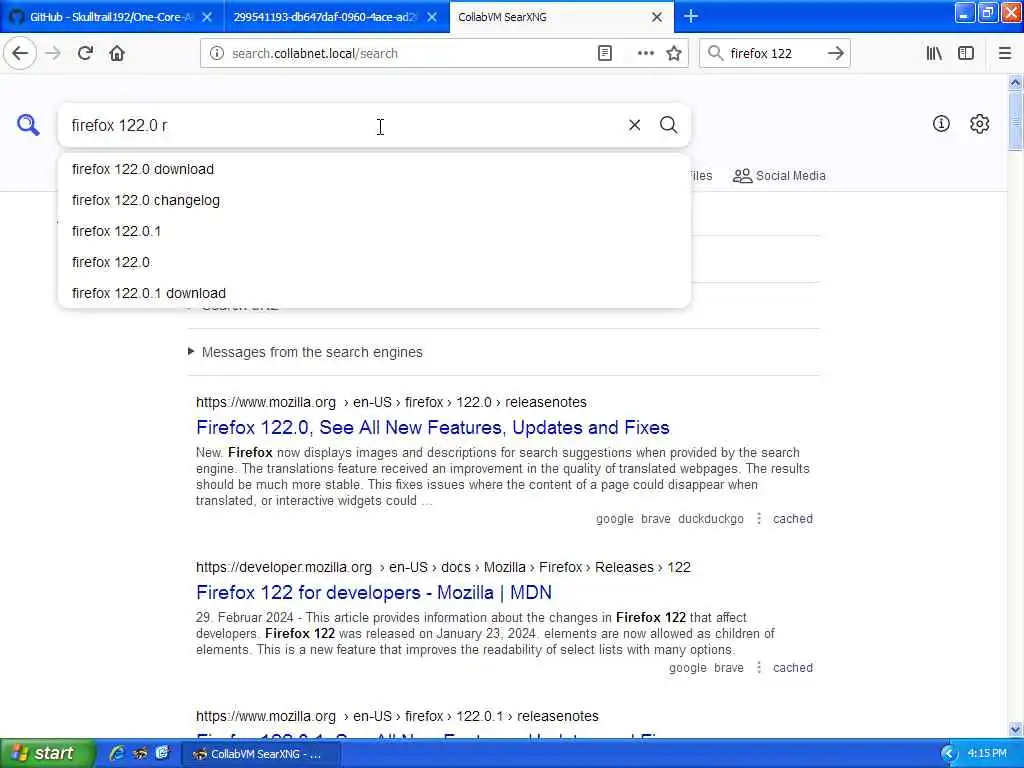Viewport: 1024px width, 768px height.
Task: Click the mozilla.org 122.0.1 releasenotes URL
Action: click(397, 716)
